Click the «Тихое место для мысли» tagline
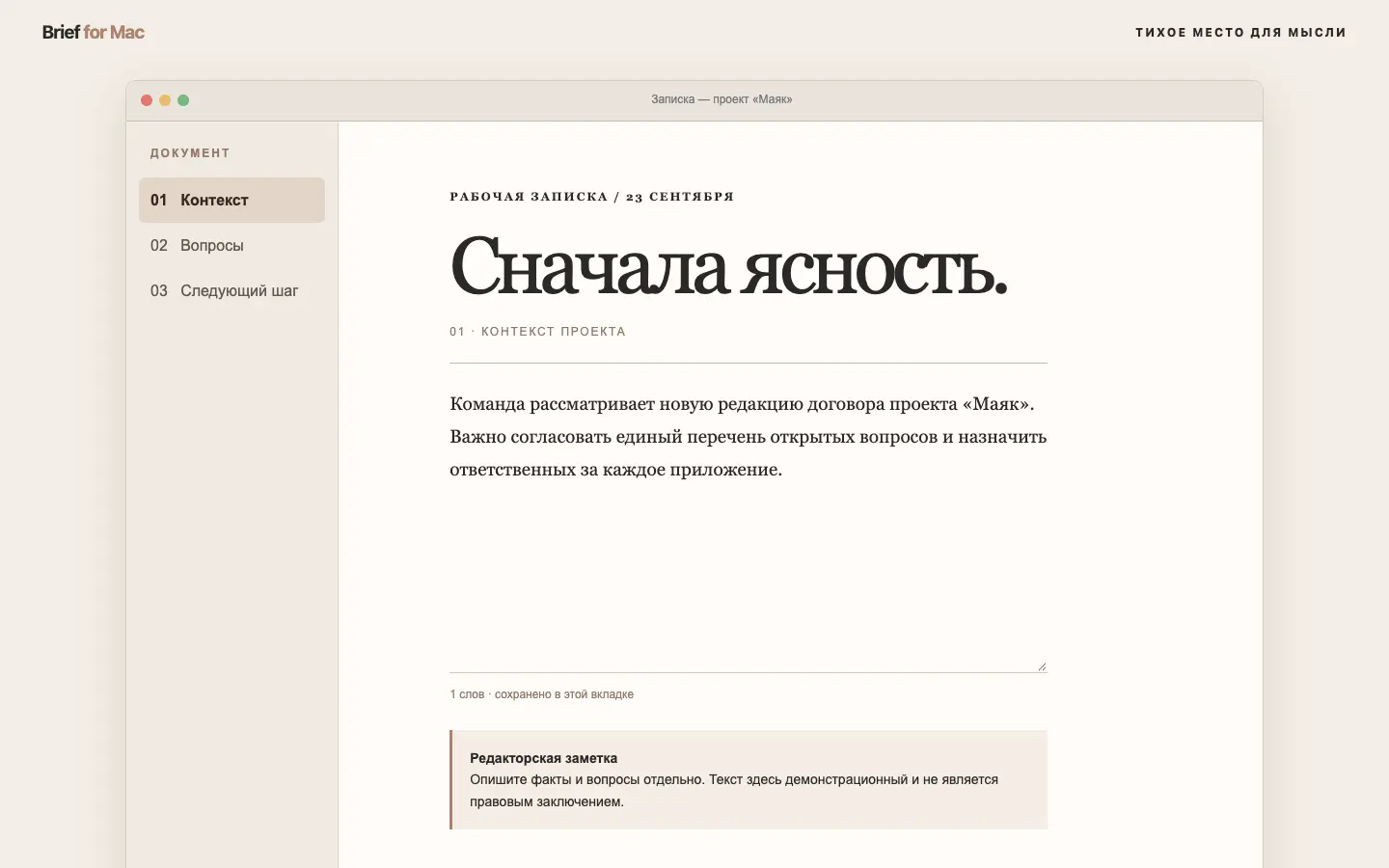The image size is (1389, 868). (1240, 32)
